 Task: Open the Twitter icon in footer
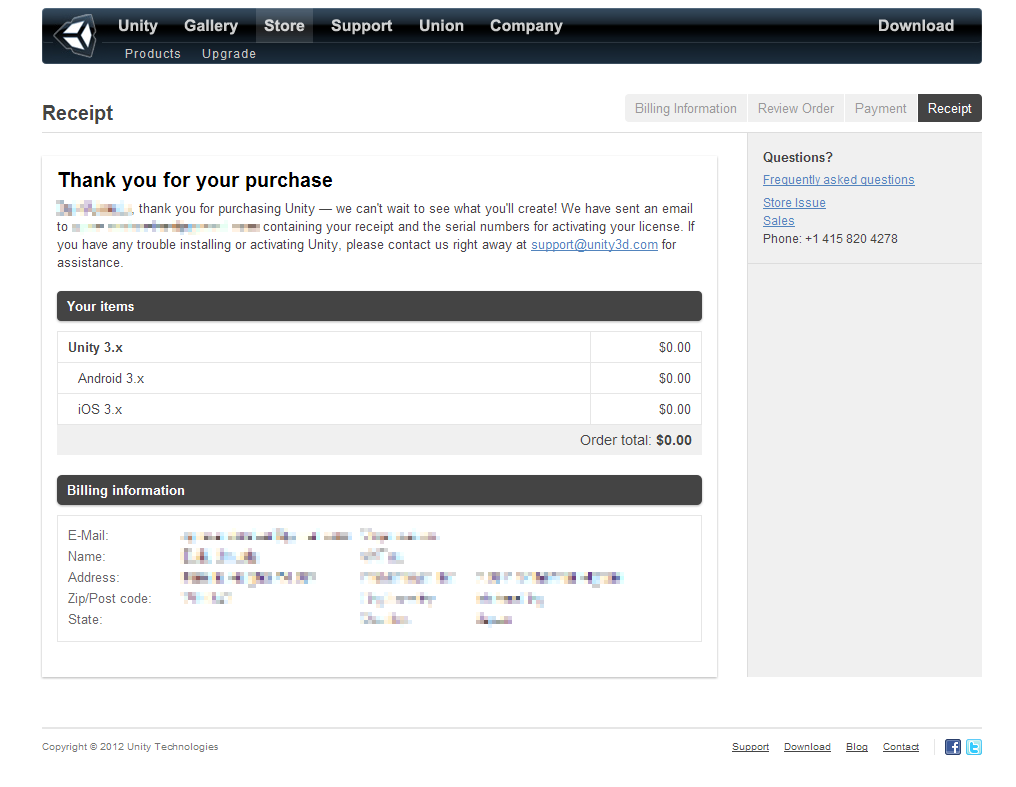[973, 747]
